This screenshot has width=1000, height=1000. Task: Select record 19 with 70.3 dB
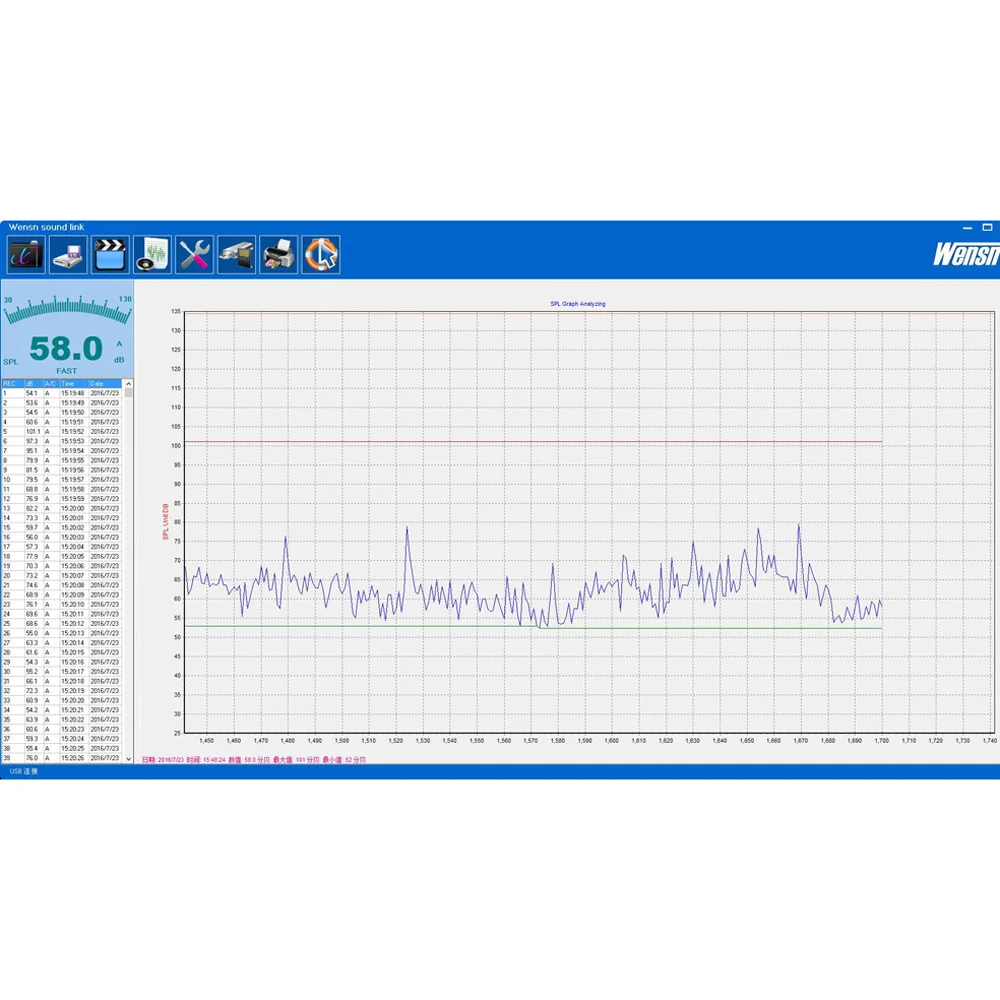pyautogui.click(x=62, y=566)
